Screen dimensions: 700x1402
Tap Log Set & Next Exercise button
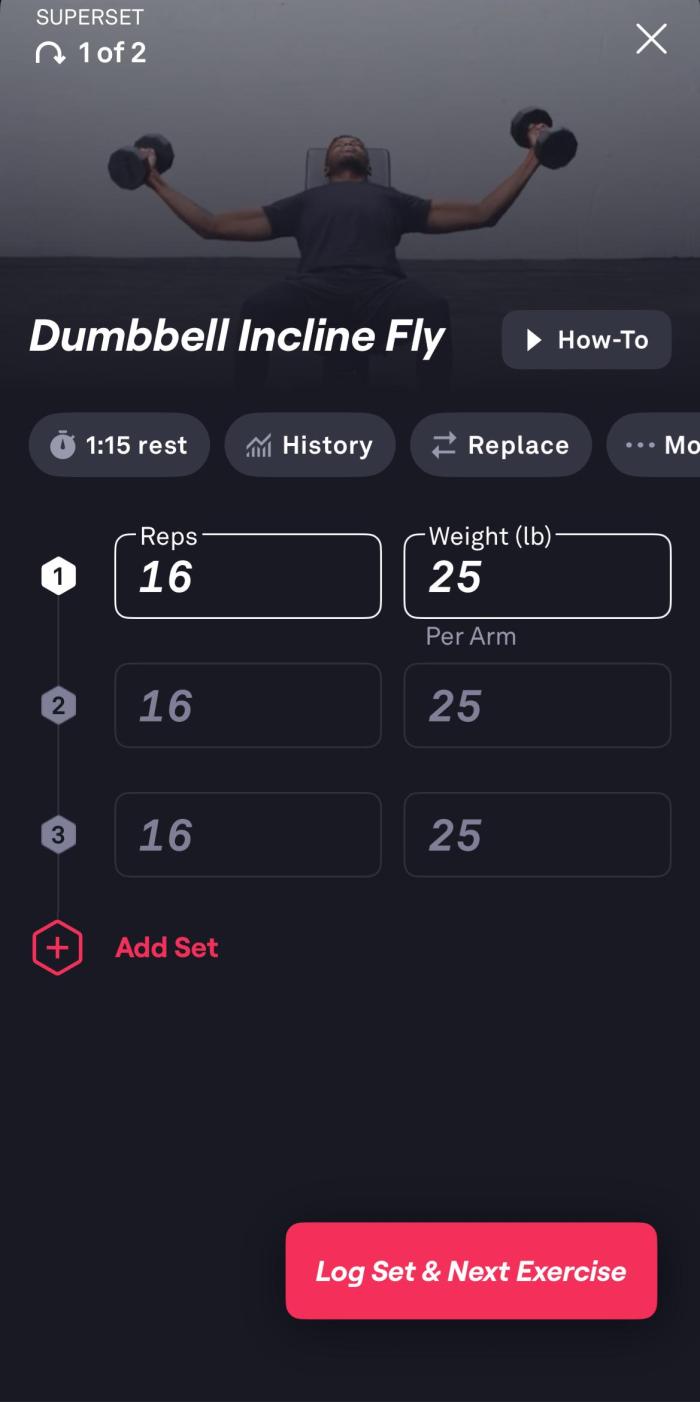click(x=471, y=1270)
